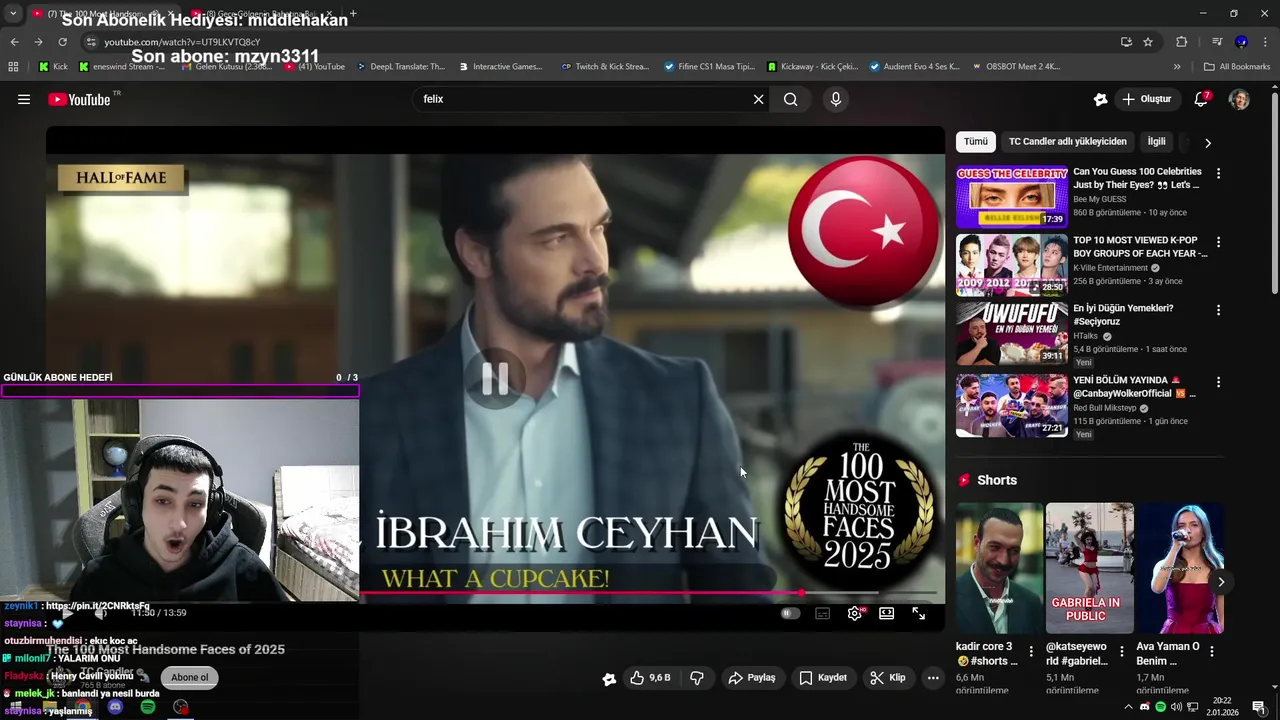Open the tab search dropdown arrow
Screen dimensions: 1280x720
tap(12, 14)
